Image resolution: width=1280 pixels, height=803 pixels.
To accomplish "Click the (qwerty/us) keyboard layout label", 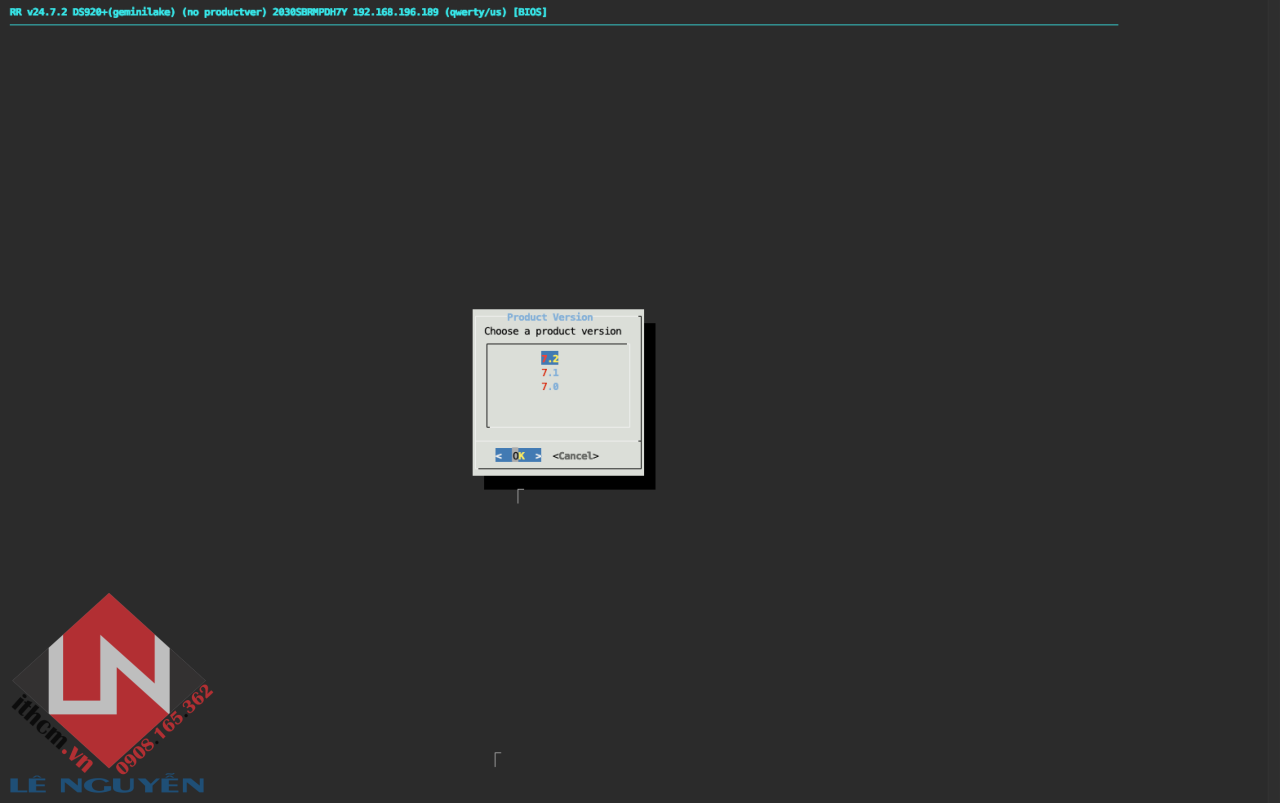I will click(x=475, y=12).
